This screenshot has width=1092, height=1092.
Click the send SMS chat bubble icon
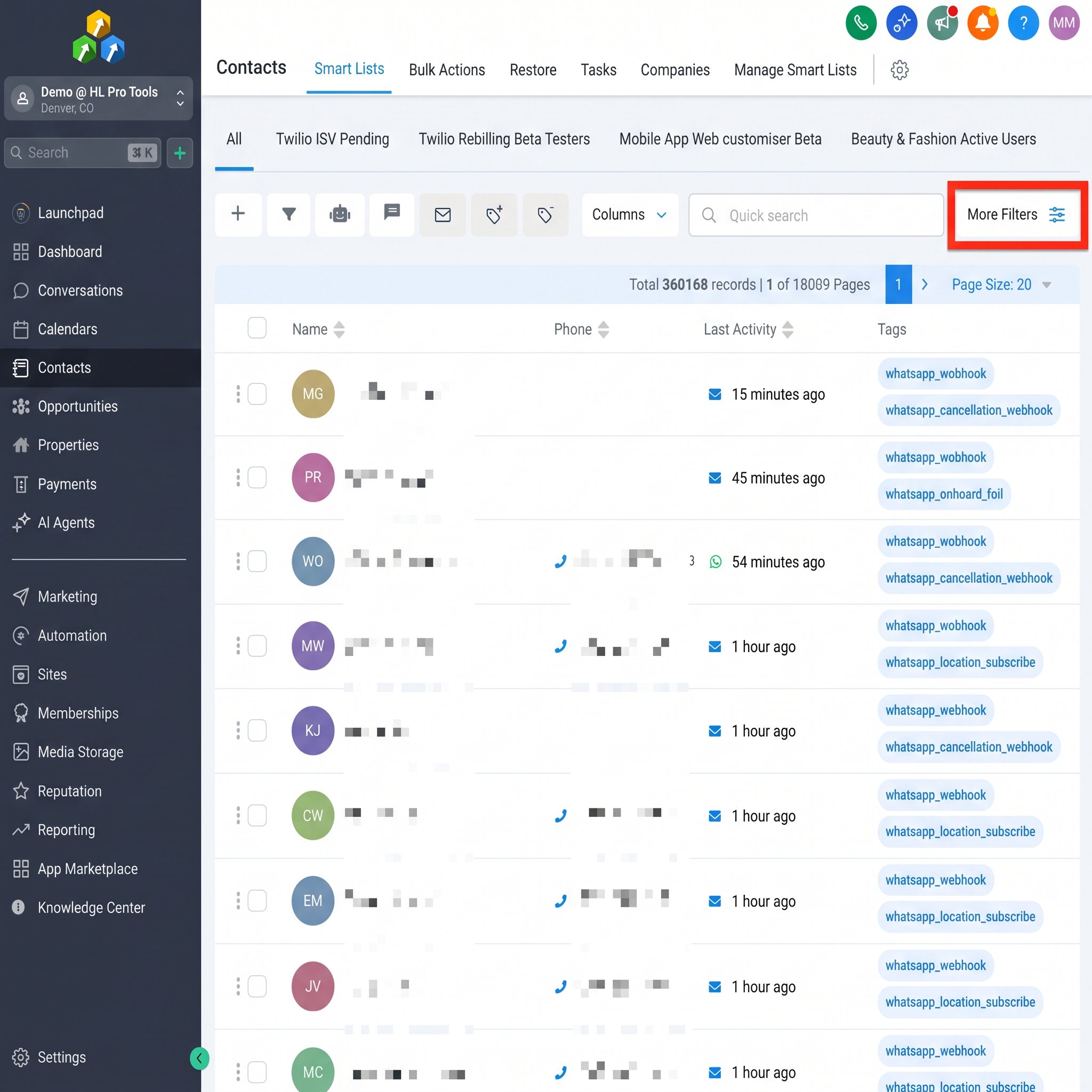(392, 214)
